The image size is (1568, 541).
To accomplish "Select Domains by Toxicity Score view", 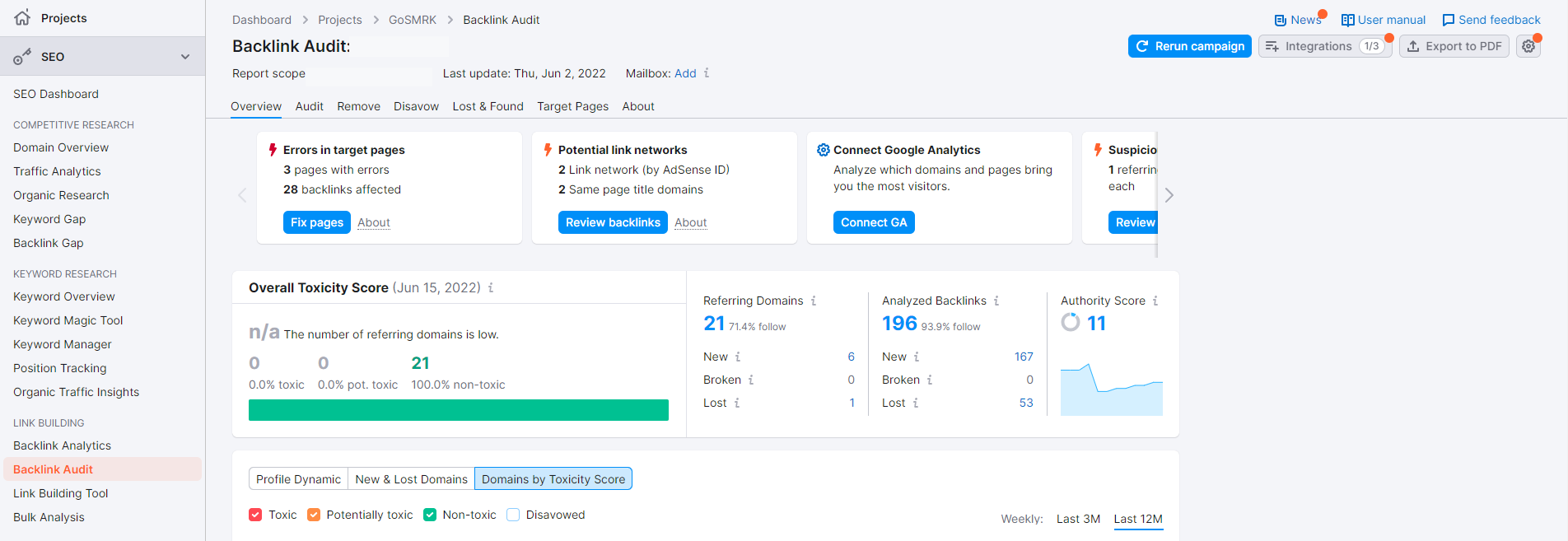I will 553,479.
